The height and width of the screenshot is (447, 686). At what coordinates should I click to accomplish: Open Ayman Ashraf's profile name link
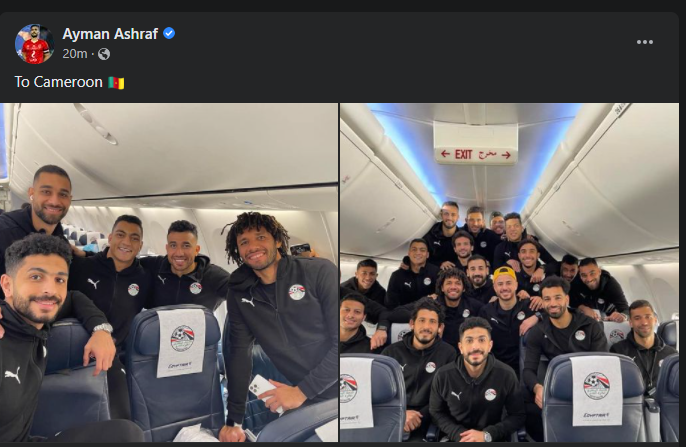click(x=110, y=34)
